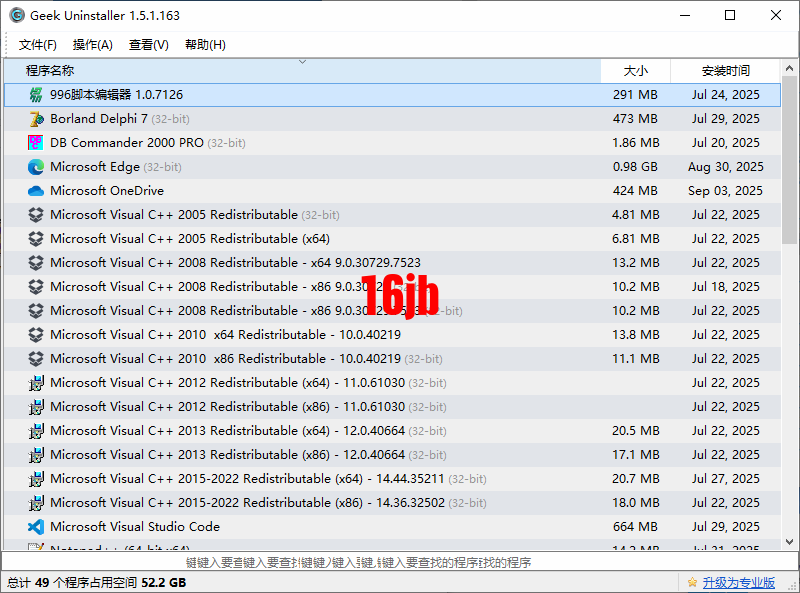This screenshot has height=593, width=800.
Task: Select the Borland Delphi 7 icon
Action: tap(36, 119)
